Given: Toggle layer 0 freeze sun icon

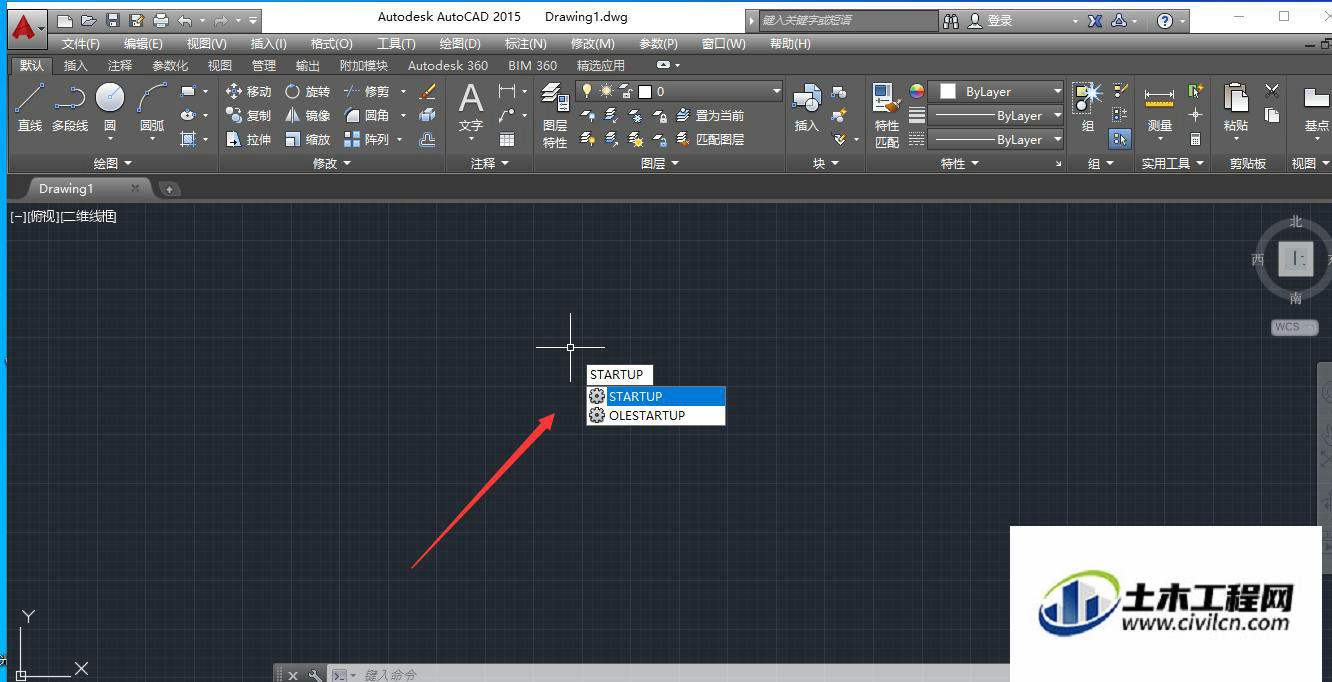Looking at the screenshot, I should pyautogui.click(x=606, y=91).
